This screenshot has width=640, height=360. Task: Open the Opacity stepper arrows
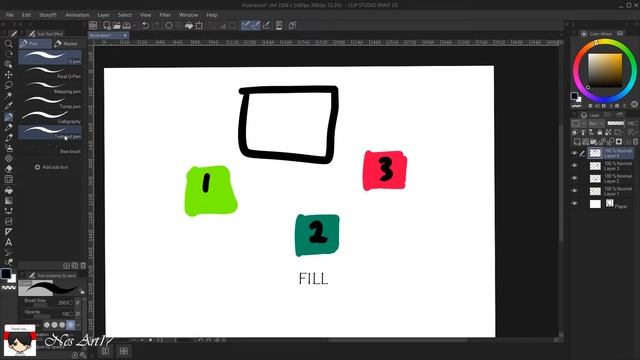point(72,314)
